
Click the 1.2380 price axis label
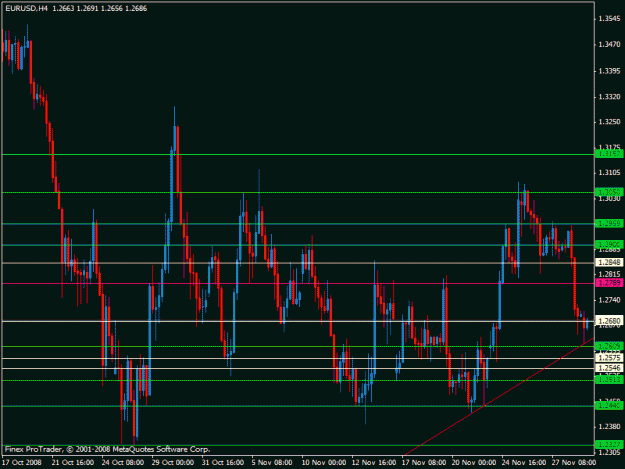(609, 427)
